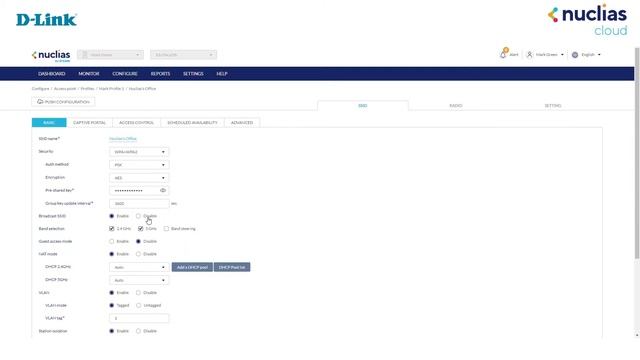640x360 pixels.
Task: Switch to the Setting top tab
Action: point(553,106)
